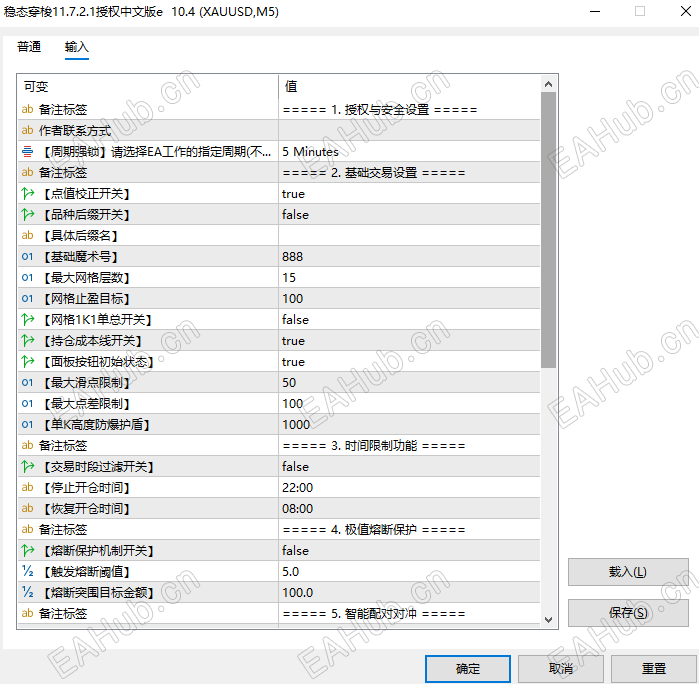Click the bool icon beside 【品种后缀开关】

tap(28, 214)
